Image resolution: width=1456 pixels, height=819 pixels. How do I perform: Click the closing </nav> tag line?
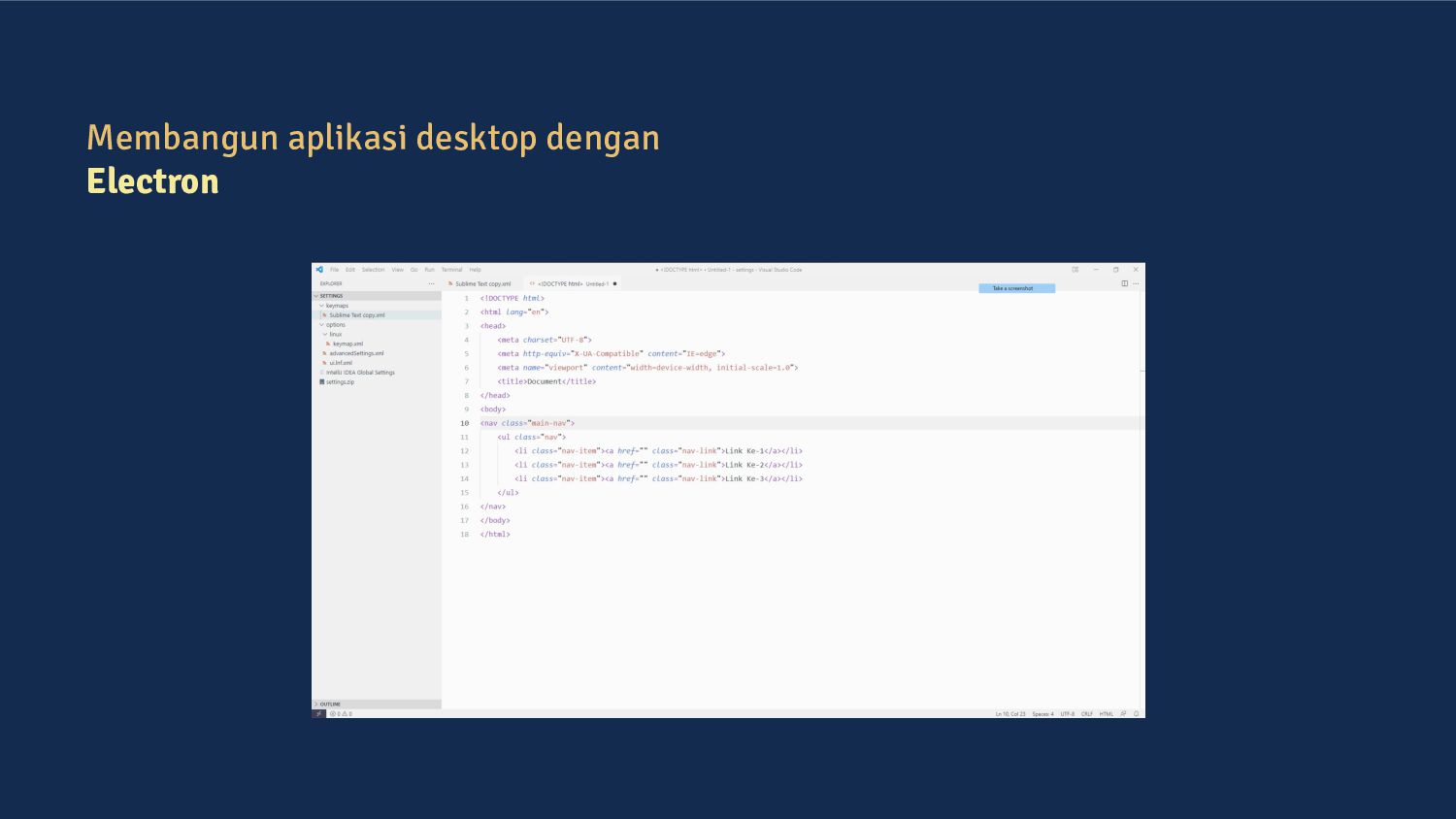[493, 507]
